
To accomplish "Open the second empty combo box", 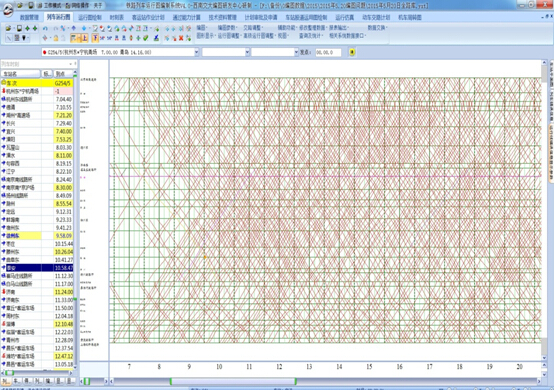I will click(247, 52).
